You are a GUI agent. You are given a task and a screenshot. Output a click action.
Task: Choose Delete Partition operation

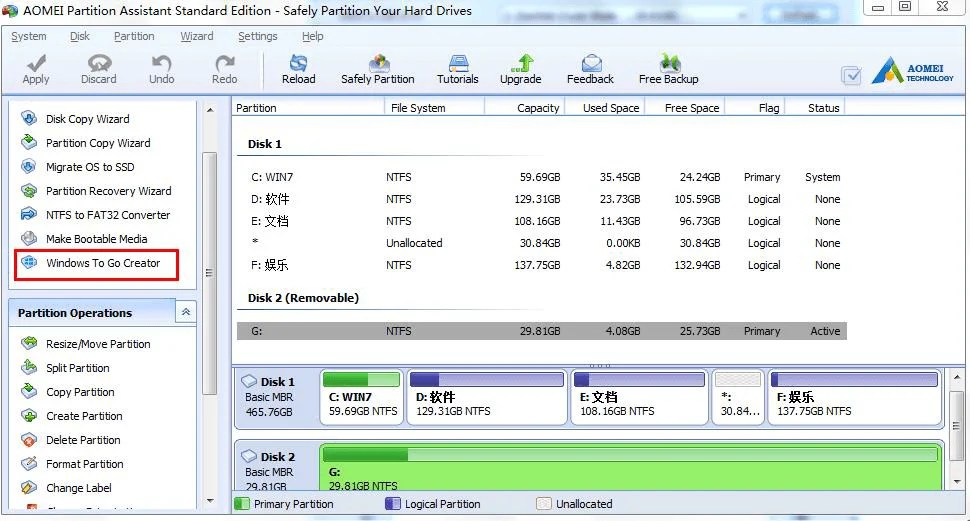[83, 440]
